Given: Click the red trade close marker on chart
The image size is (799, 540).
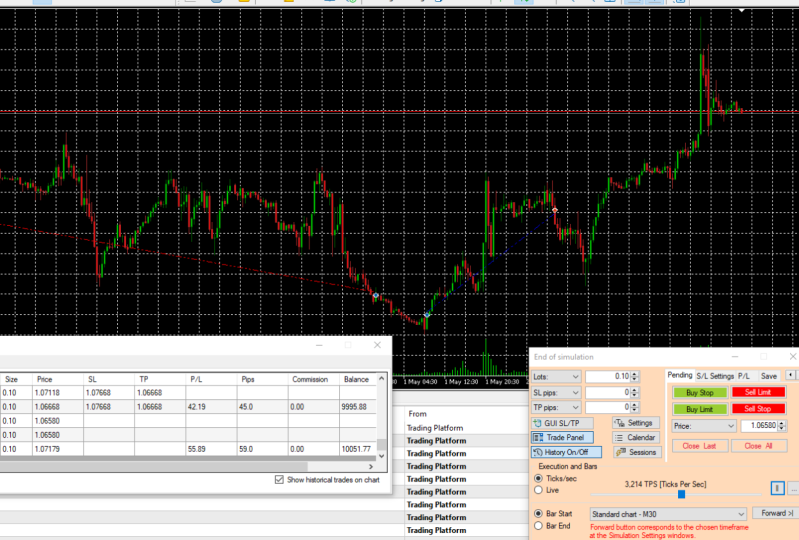Looking at the screenshot, I should coord(555,210).
